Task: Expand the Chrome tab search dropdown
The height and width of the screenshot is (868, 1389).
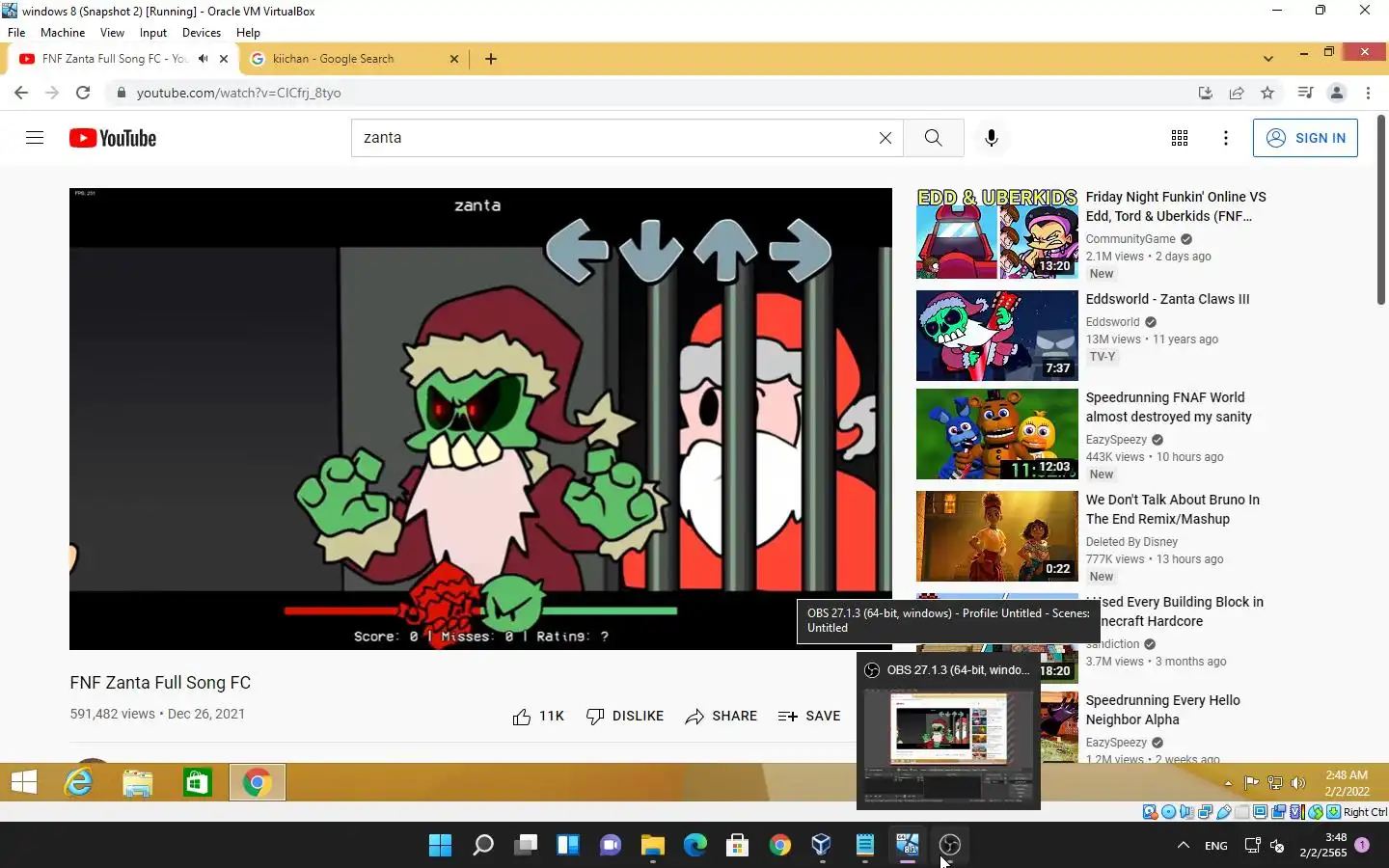Action: [1268, 59]
